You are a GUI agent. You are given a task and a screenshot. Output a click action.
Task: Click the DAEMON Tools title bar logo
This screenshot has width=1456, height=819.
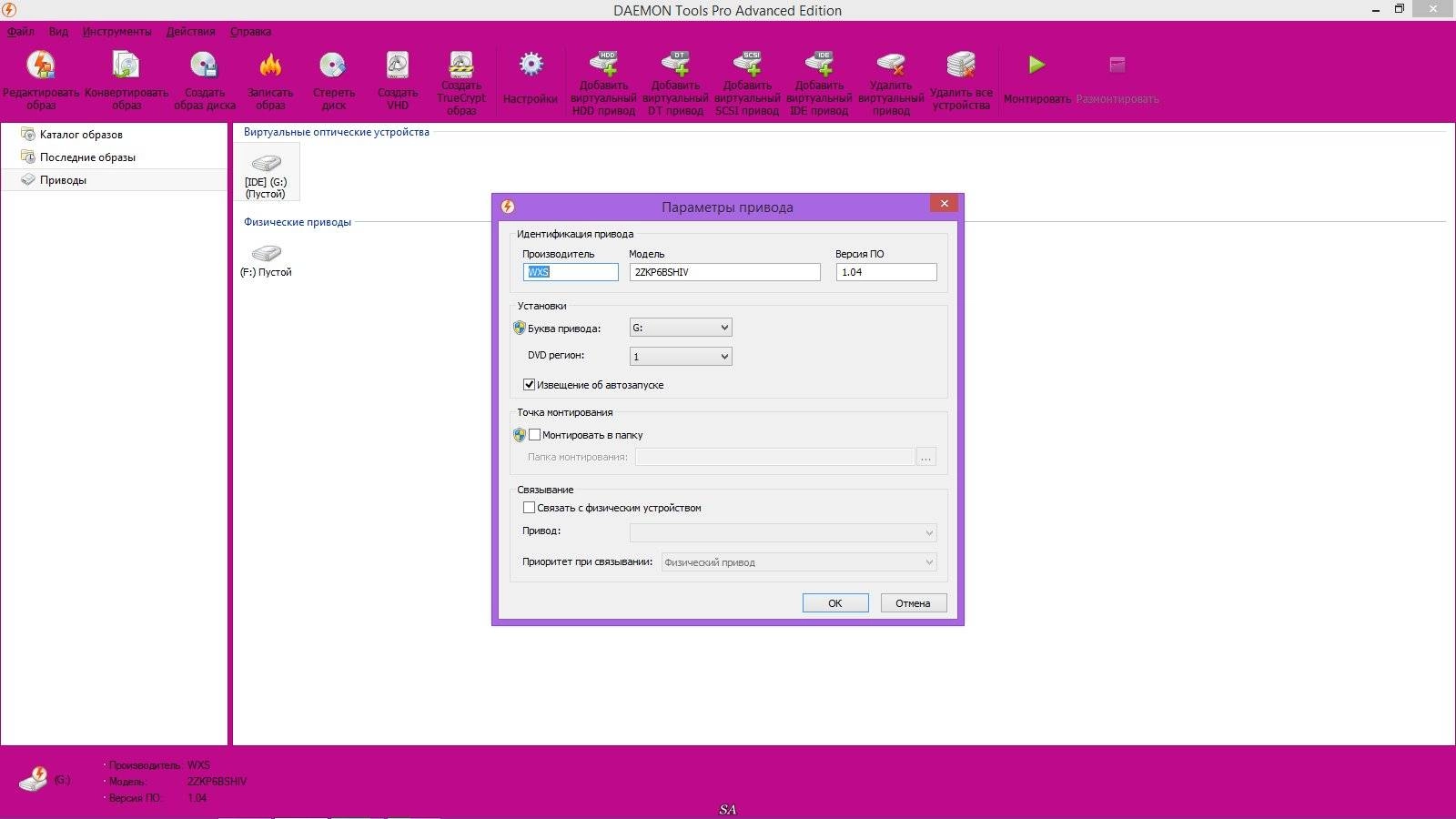click(x=9, y=9)
